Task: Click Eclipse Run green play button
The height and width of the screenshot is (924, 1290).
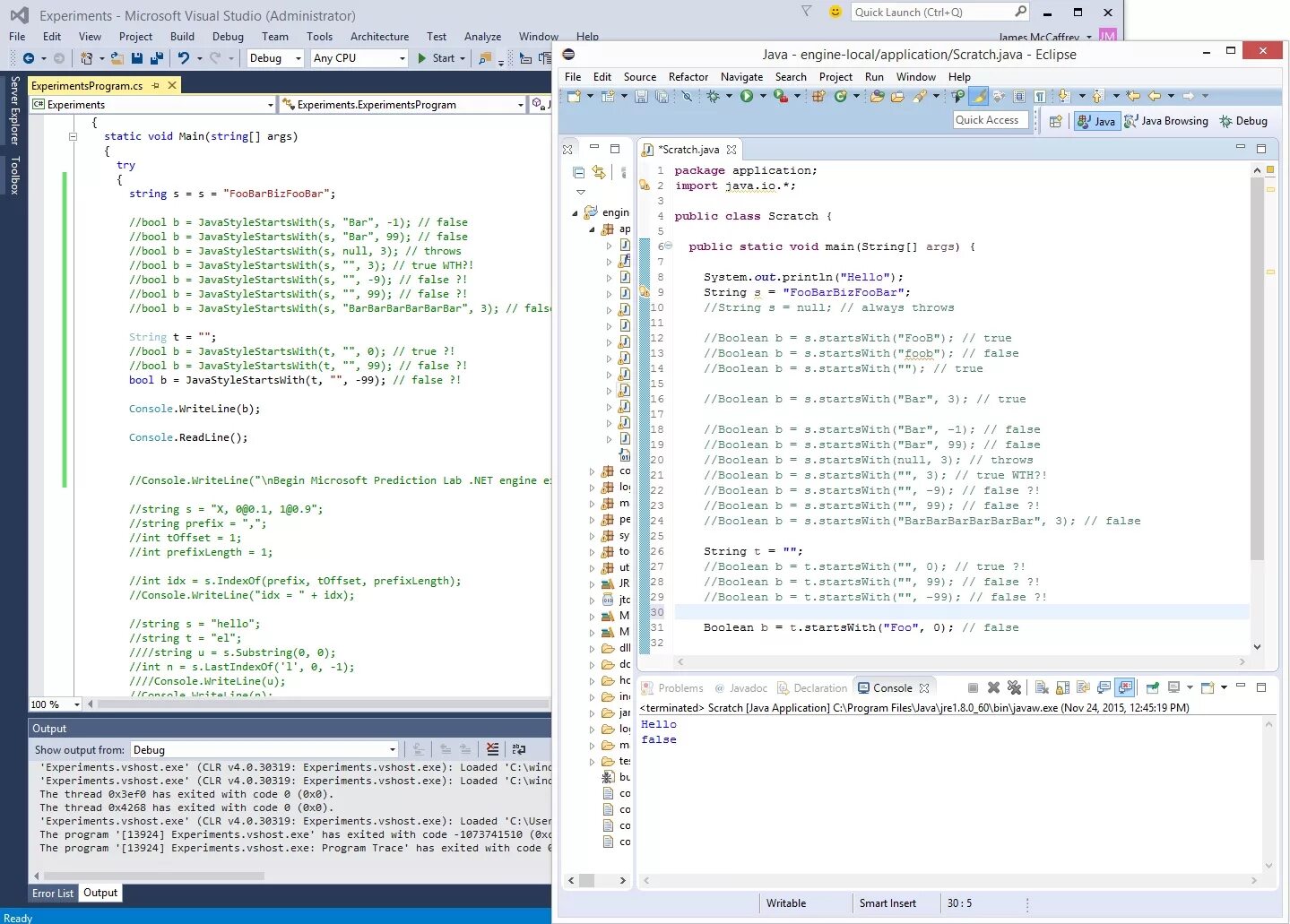Action: (x=746, y=96)
